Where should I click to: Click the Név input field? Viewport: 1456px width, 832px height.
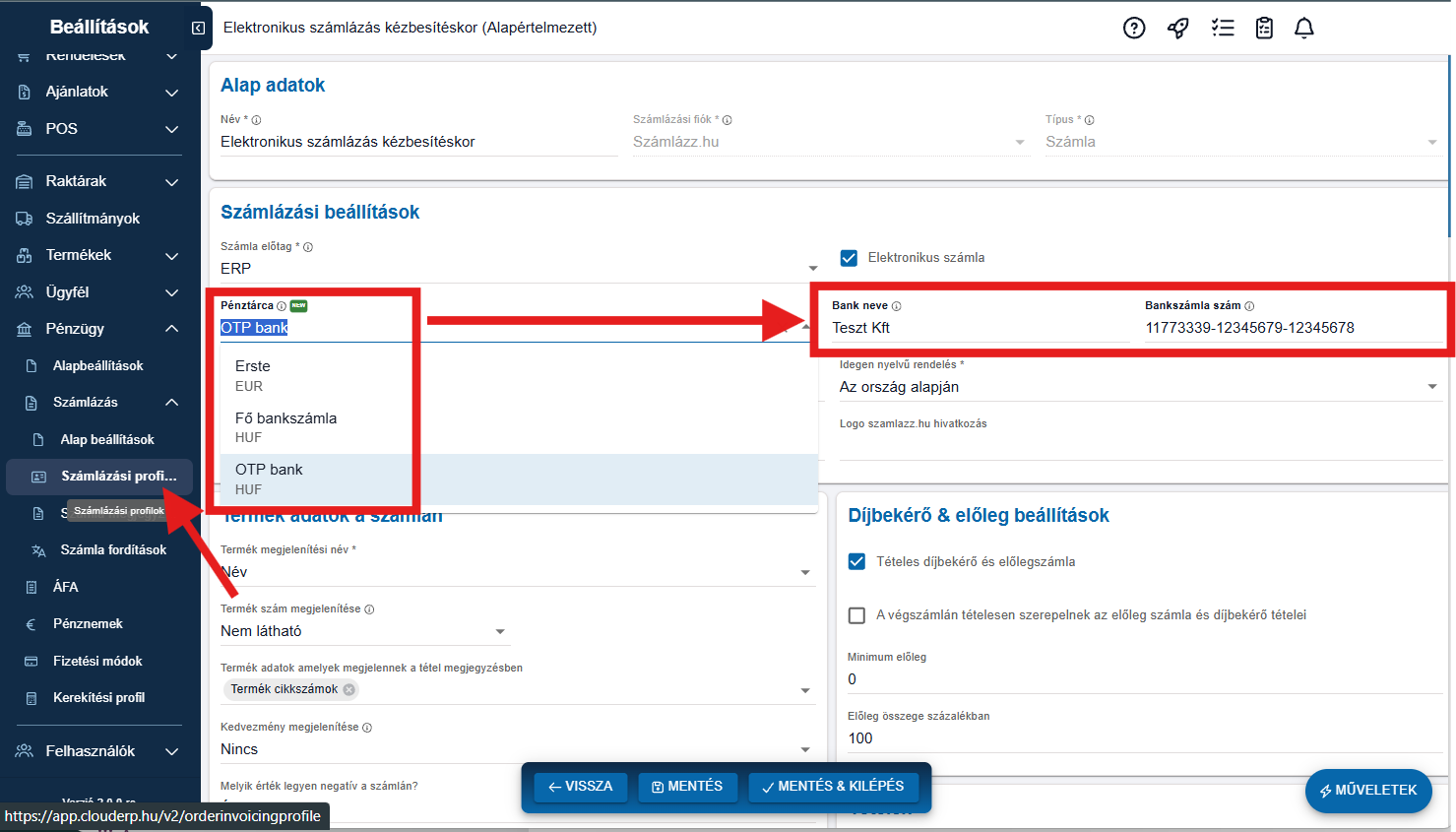point(417,142)
